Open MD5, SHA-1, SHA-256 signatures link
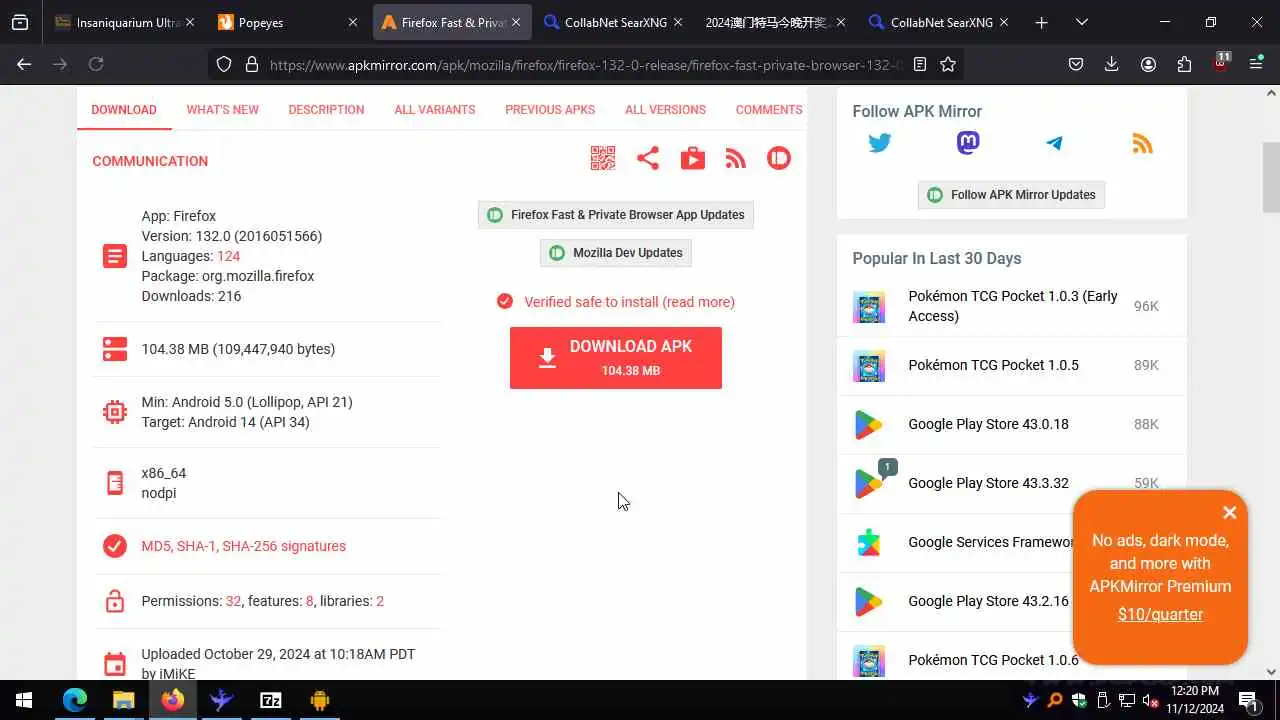 [243, 546]
